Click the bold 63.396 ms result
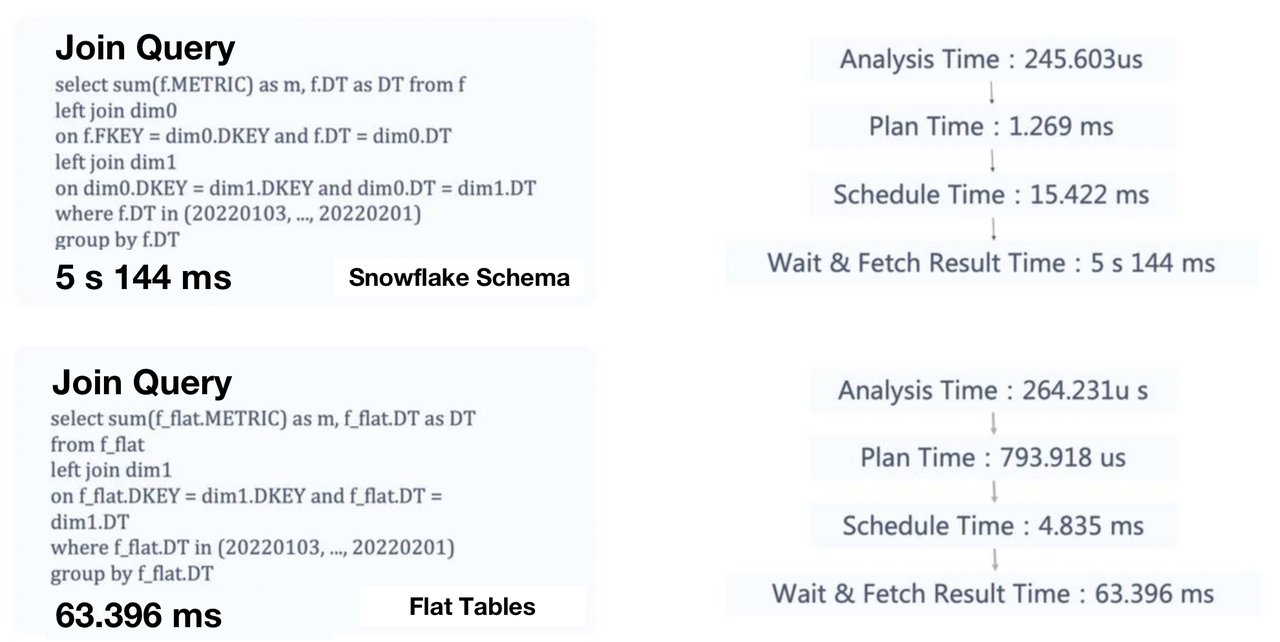The image size is (1280, 642). point(138,614)
